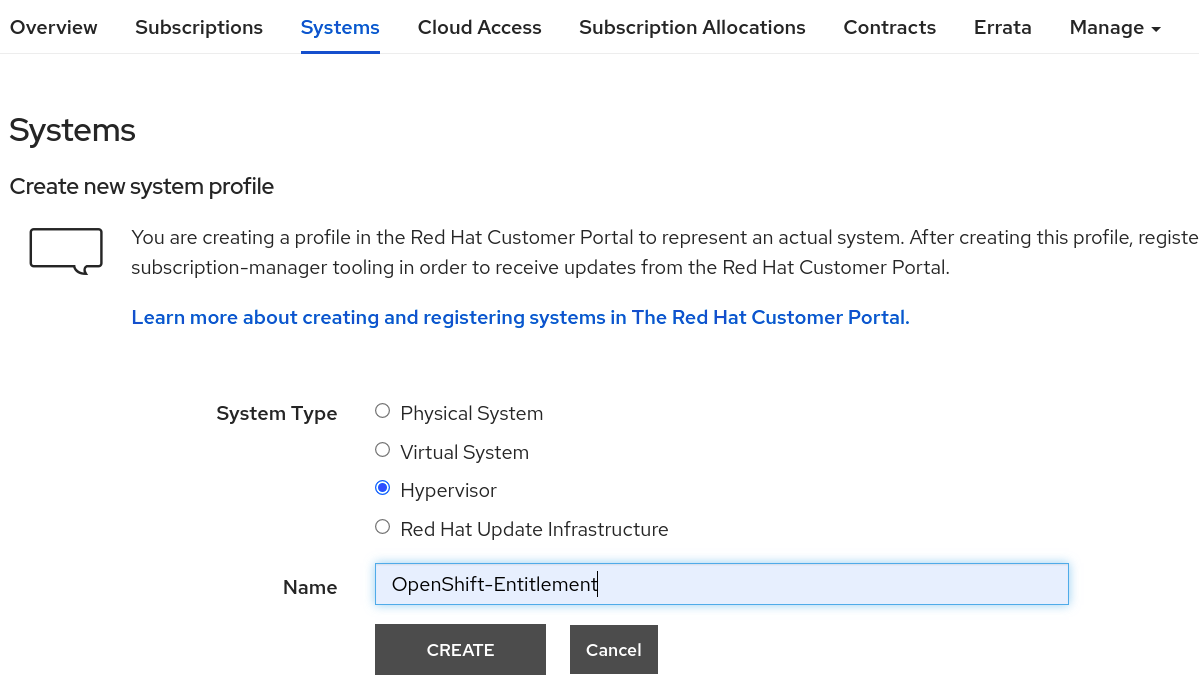Viewport: 1199px width, 690px height.
Task: Open the Manage dropdown menu
Action: pos(1113,27)
